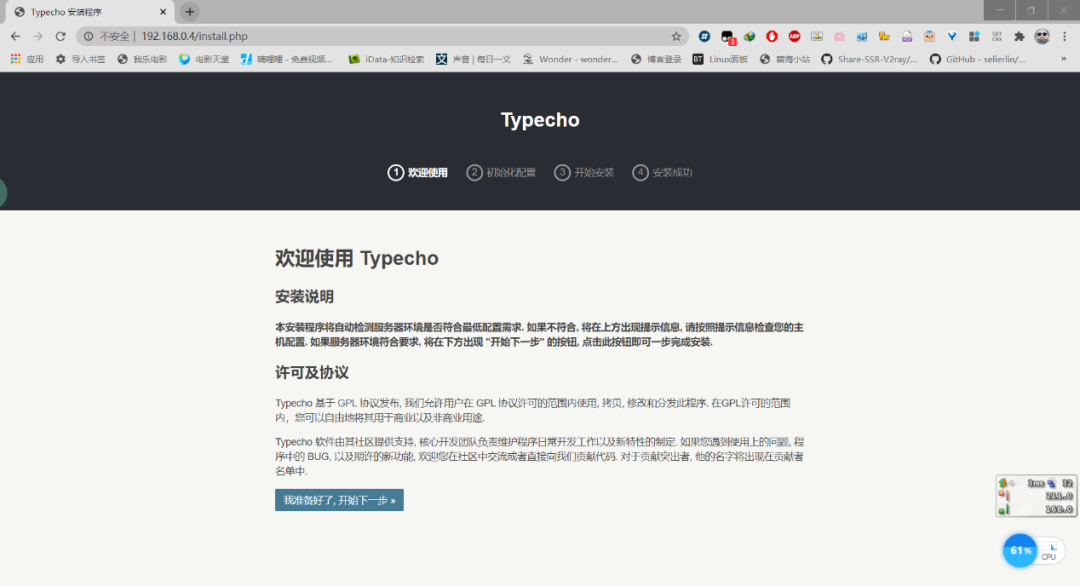
Task: Open the extension with red badge 3
Action: (727, 37)
